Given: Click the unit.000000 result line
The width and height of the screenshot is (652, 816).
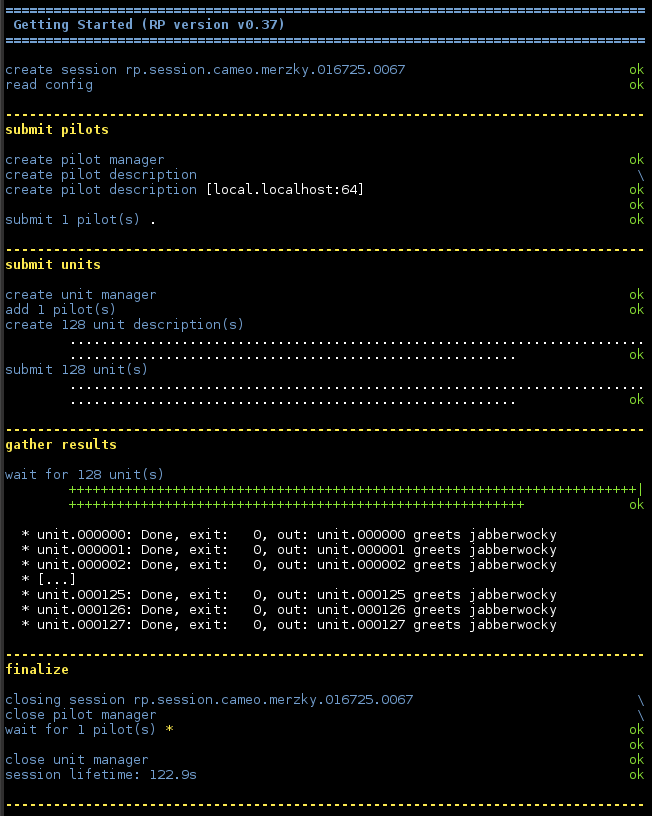Looking at the screenshot, I should tap(289, 534).
